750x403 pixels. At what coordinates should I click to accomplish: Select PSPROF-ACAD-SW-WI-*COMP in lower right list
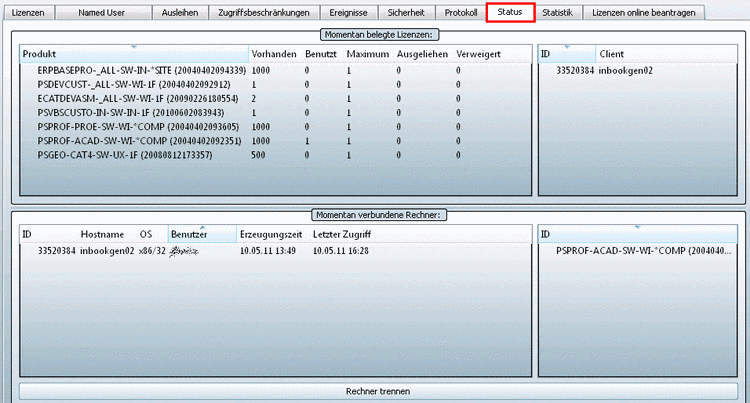643,251
